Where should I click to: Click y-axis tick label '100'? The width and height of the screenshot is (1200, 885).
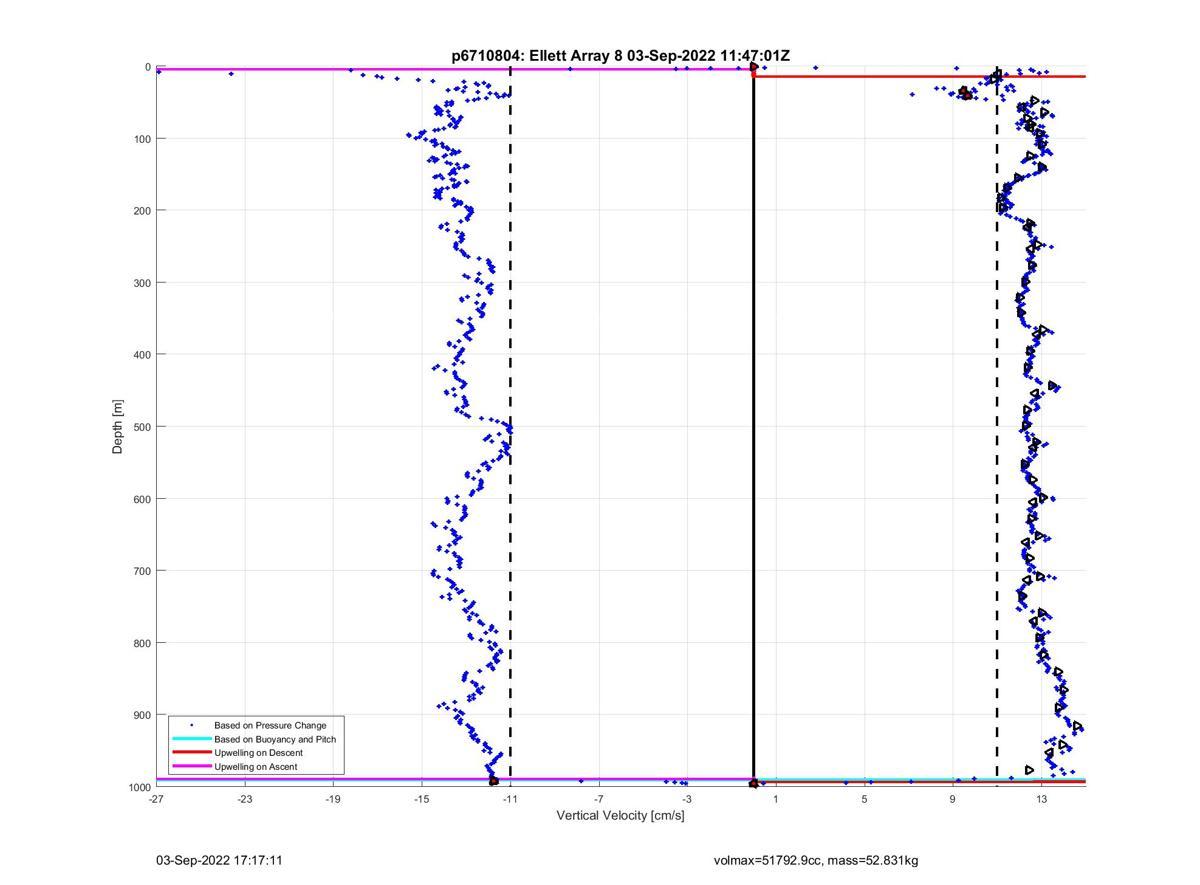[x=142, y=138]
